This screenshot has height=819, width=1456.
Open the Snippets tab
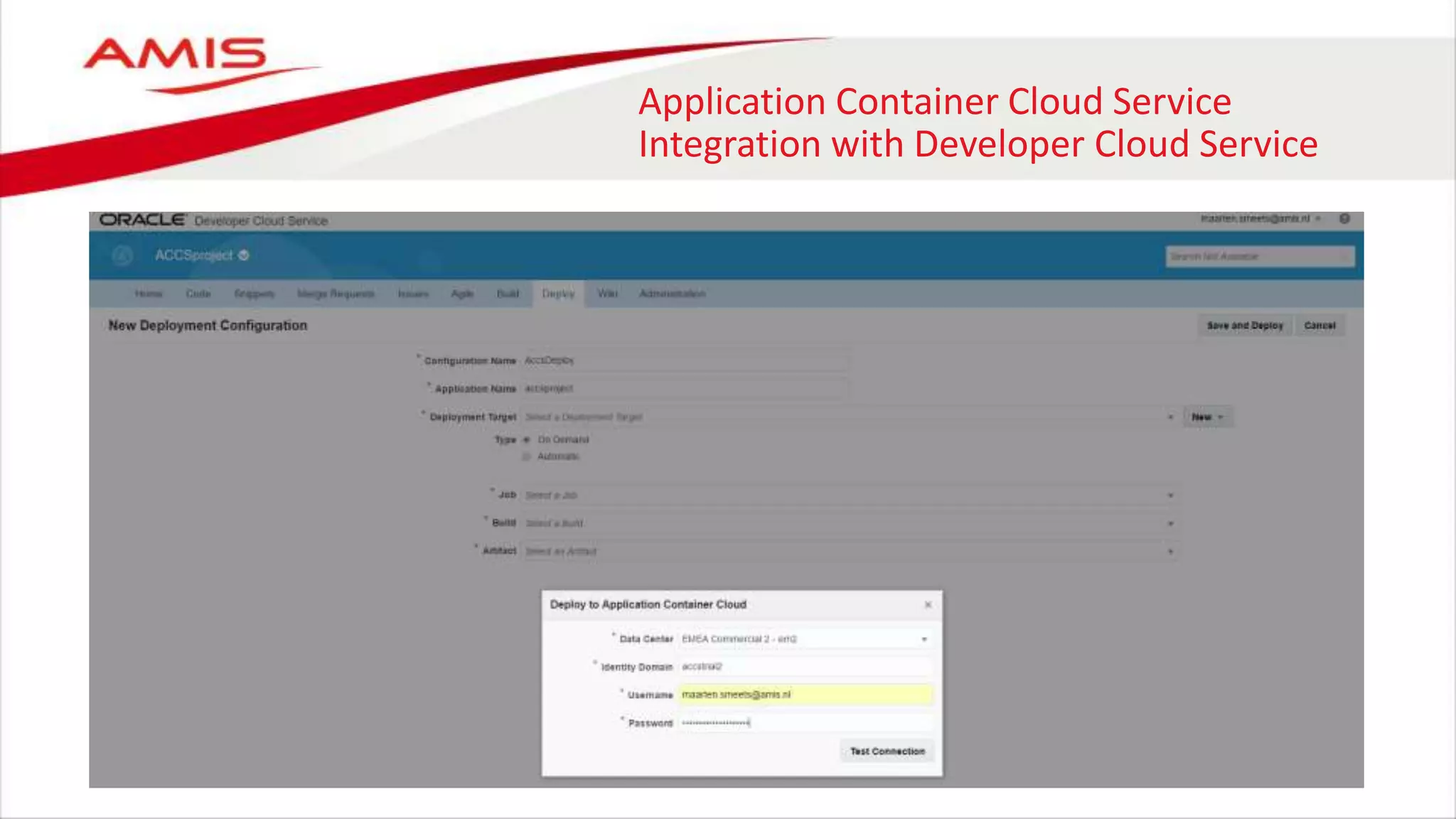tap(255, 294)
